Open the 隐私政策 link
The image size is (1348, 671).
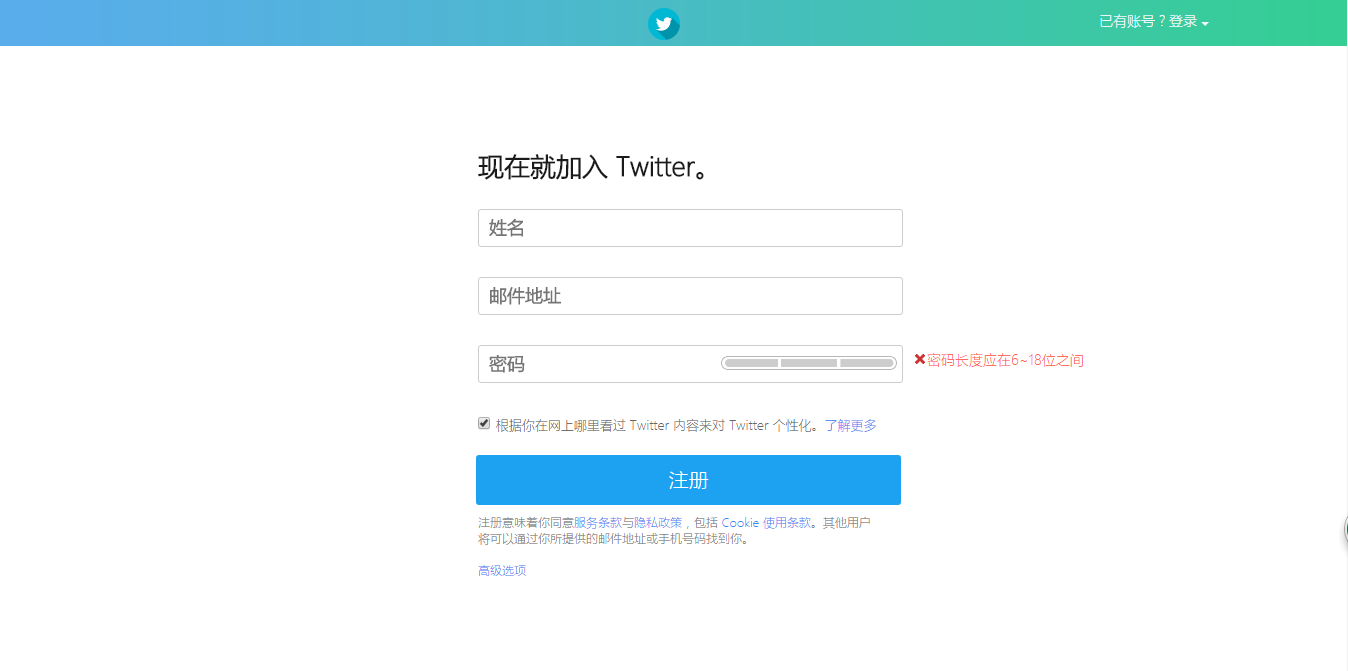pos(658,522)
